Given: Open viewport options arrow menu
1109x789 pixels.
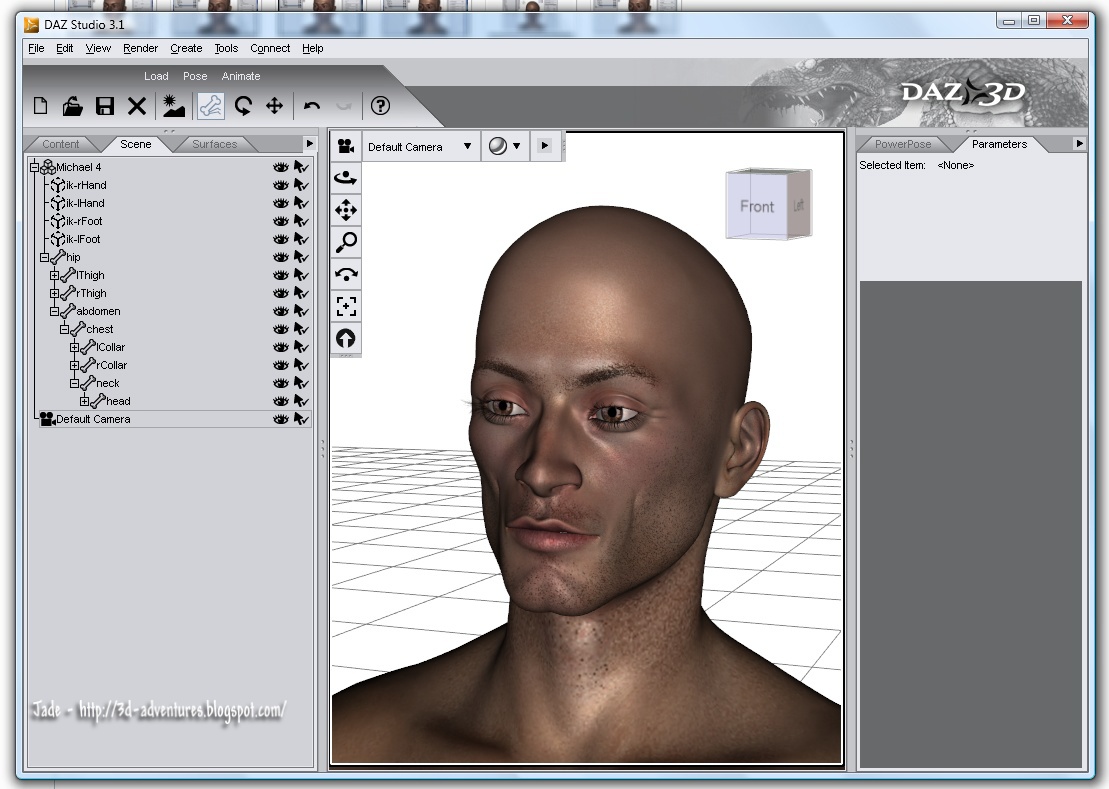Looking at the screenshot, I should [x=545, y=146].
